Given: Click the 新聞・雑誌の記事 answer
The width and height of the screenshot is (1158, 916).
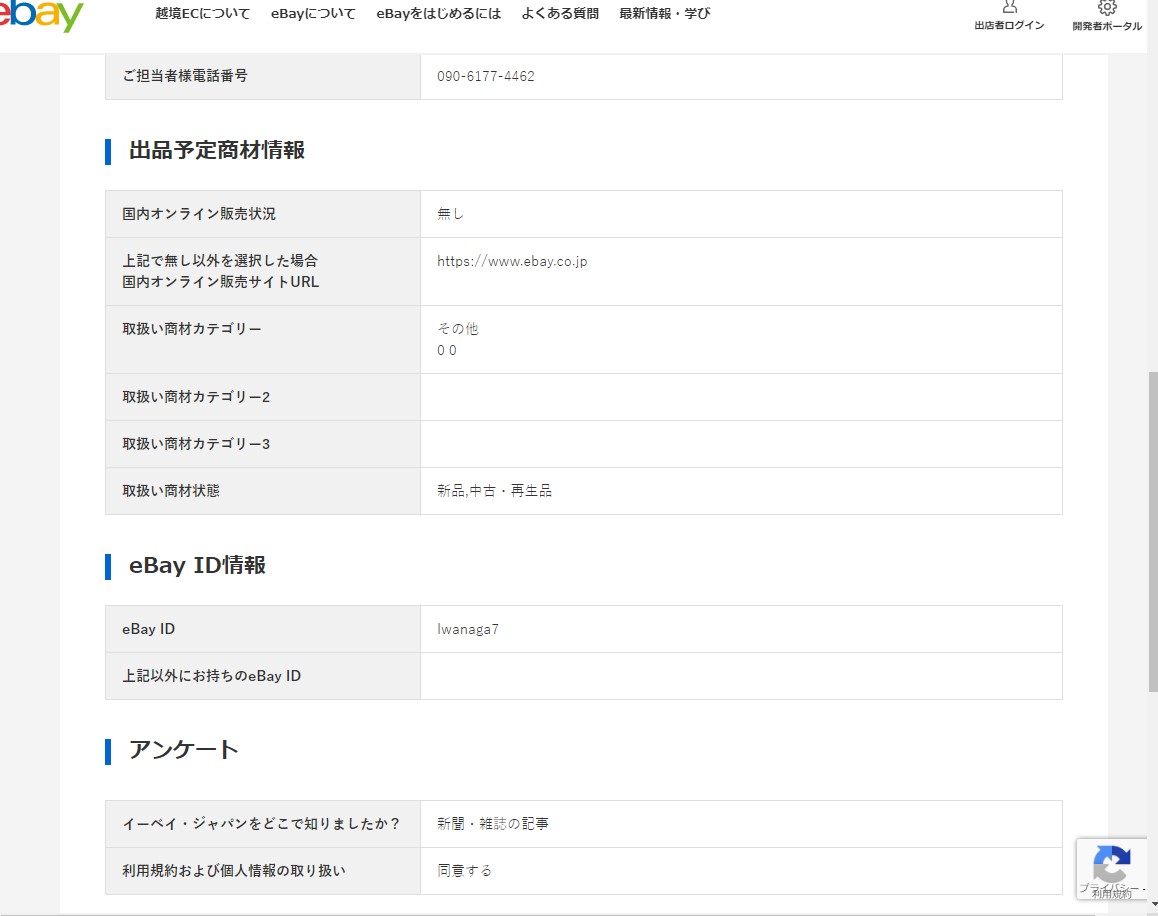Looking at the screenshot, I should click(x=493, y=824).
